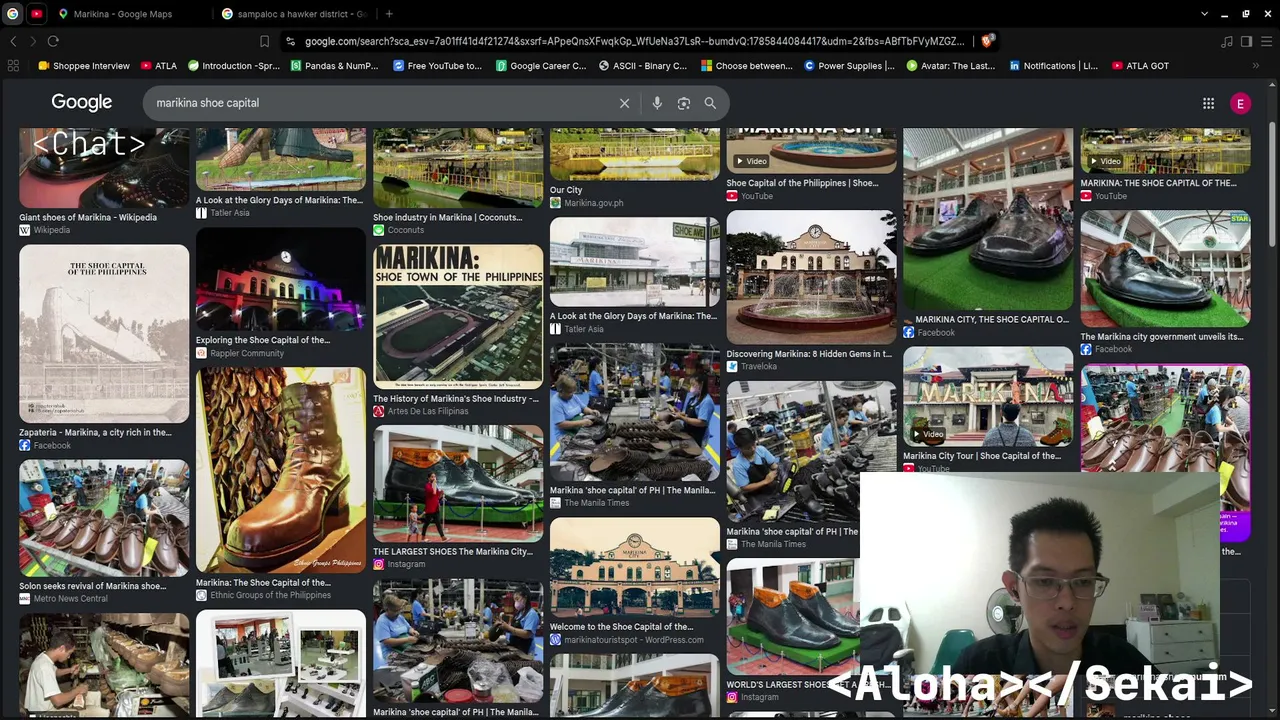This screenshot has width=1280, height=720.
Task: Open the Google Career C... bookmark
Action: pyautogui.click(x=541, y=66)
